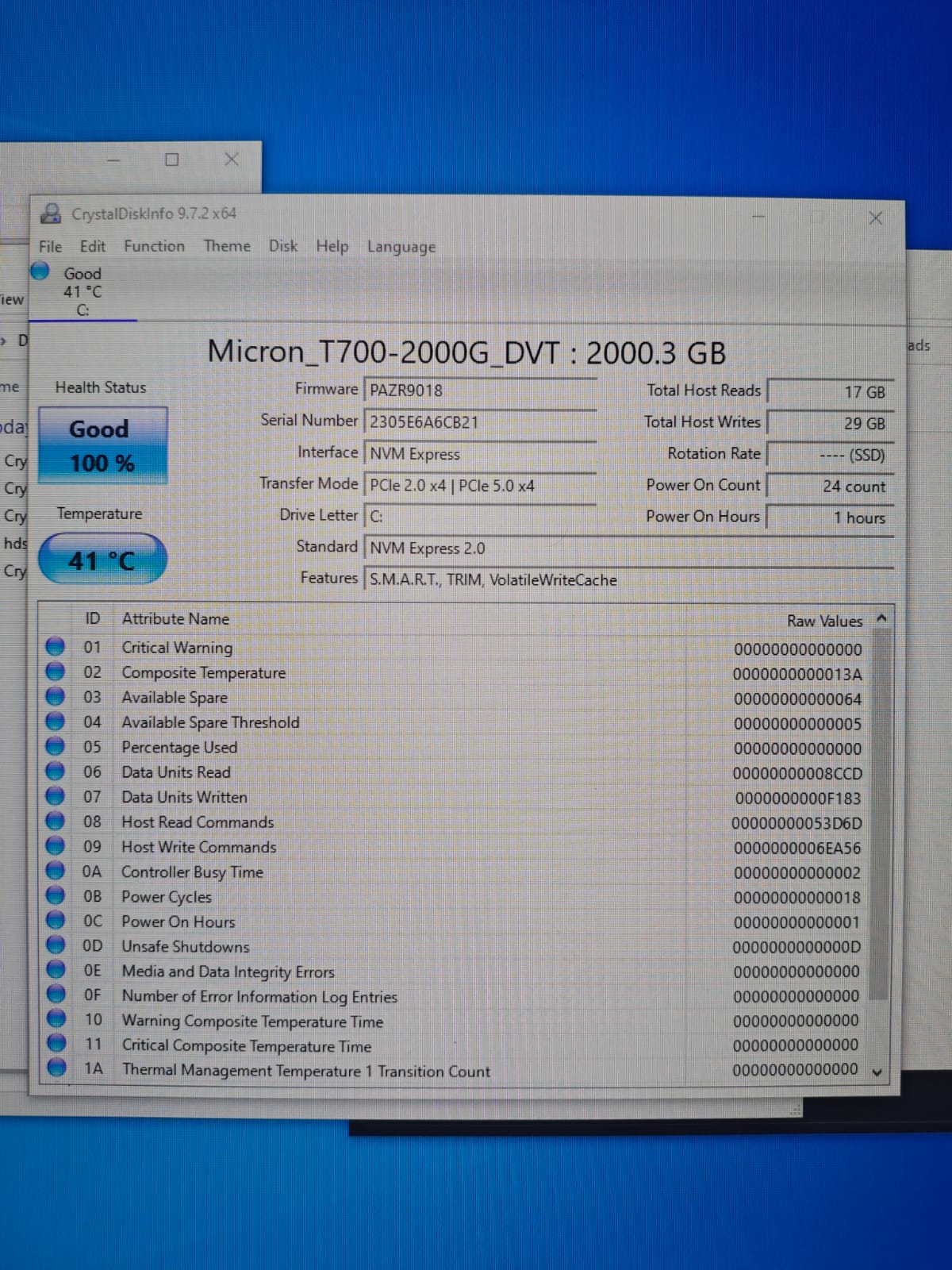
Task: Click the Interface field NVM Express
Action: pos(480,453)
